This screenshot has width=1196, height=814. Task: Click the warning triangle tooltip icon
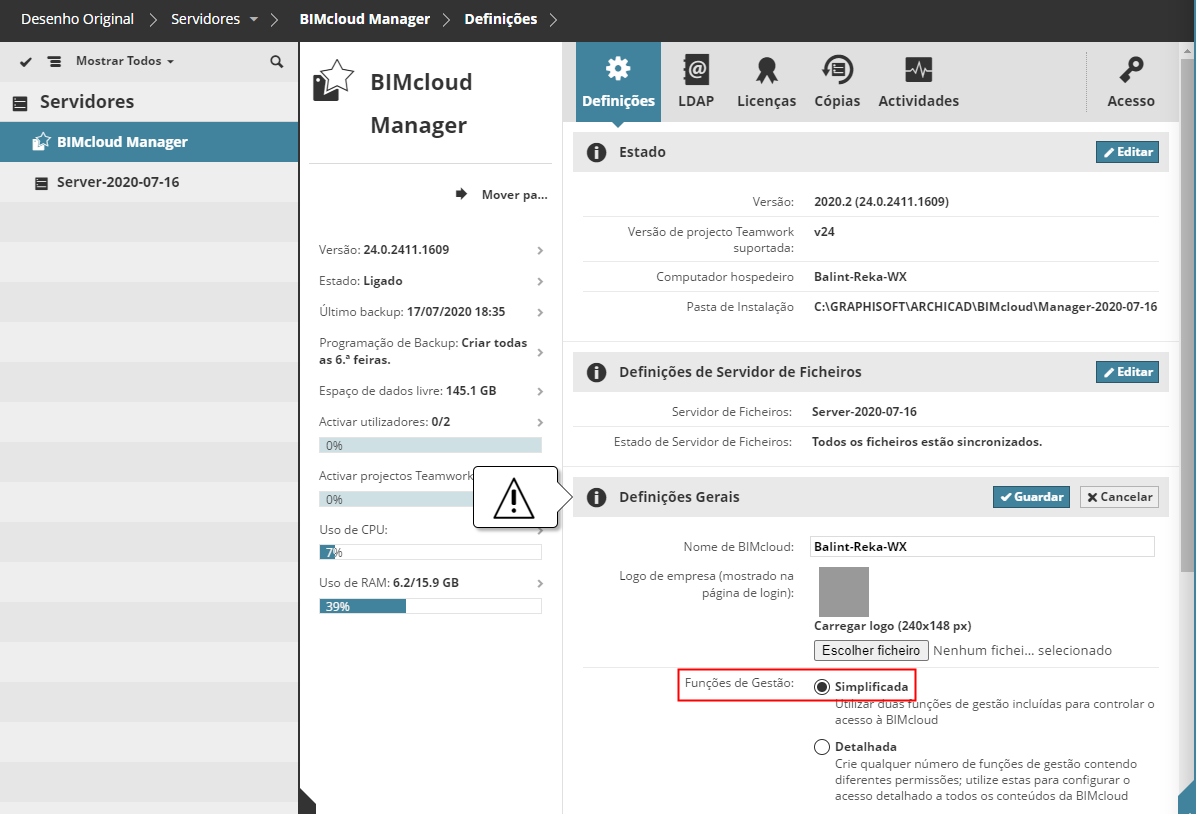[513, 498]
